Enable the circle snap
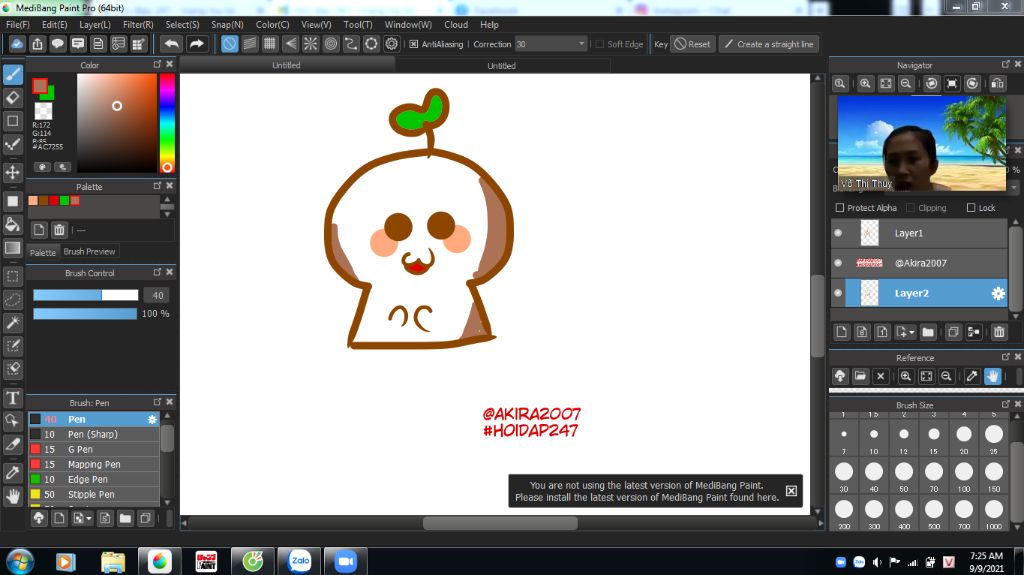The image size is (1024, 575). (330, 44)
